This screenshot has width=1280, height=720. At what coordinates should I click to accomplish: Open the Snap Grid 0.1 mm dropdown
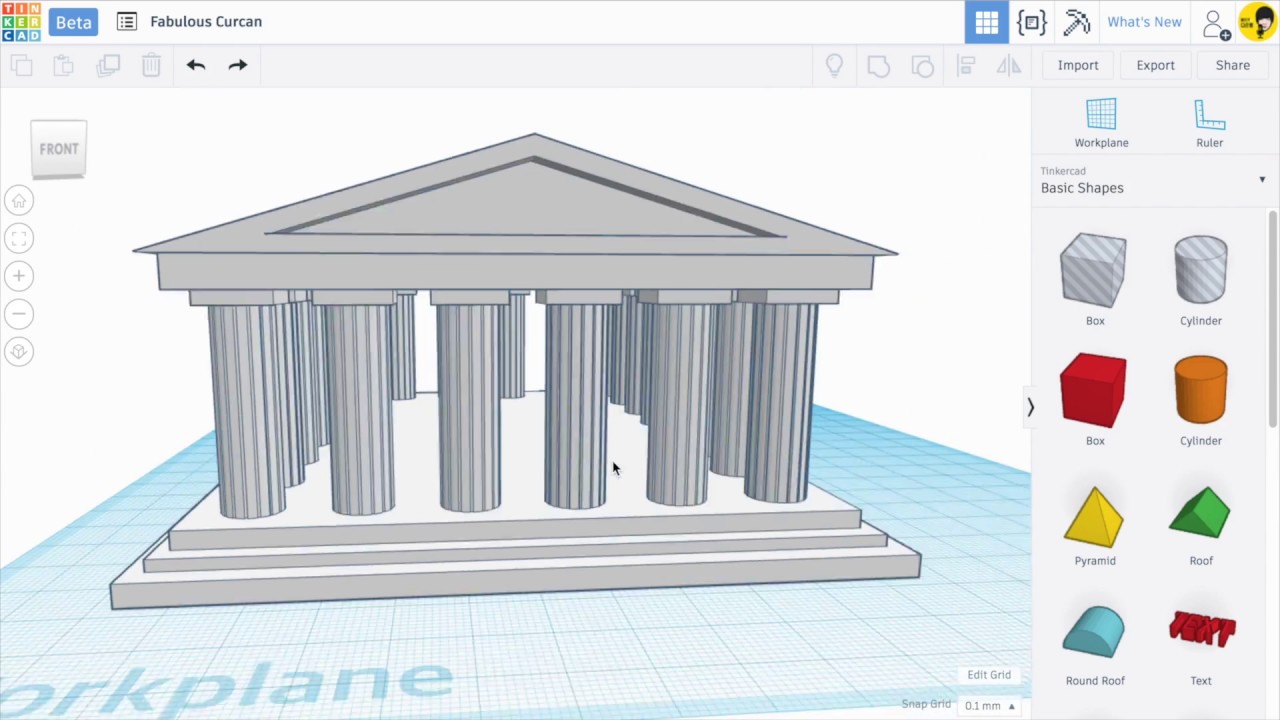coord(989,706)
